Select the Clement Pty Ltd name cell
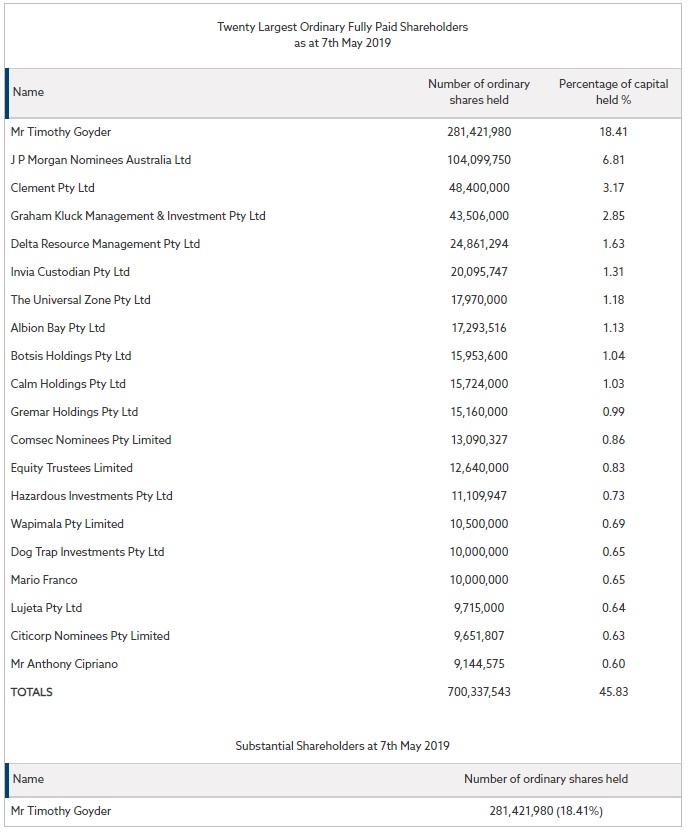The height and width of the screenshot is (832, 688). pyautogui.click(x=53, y=188)
